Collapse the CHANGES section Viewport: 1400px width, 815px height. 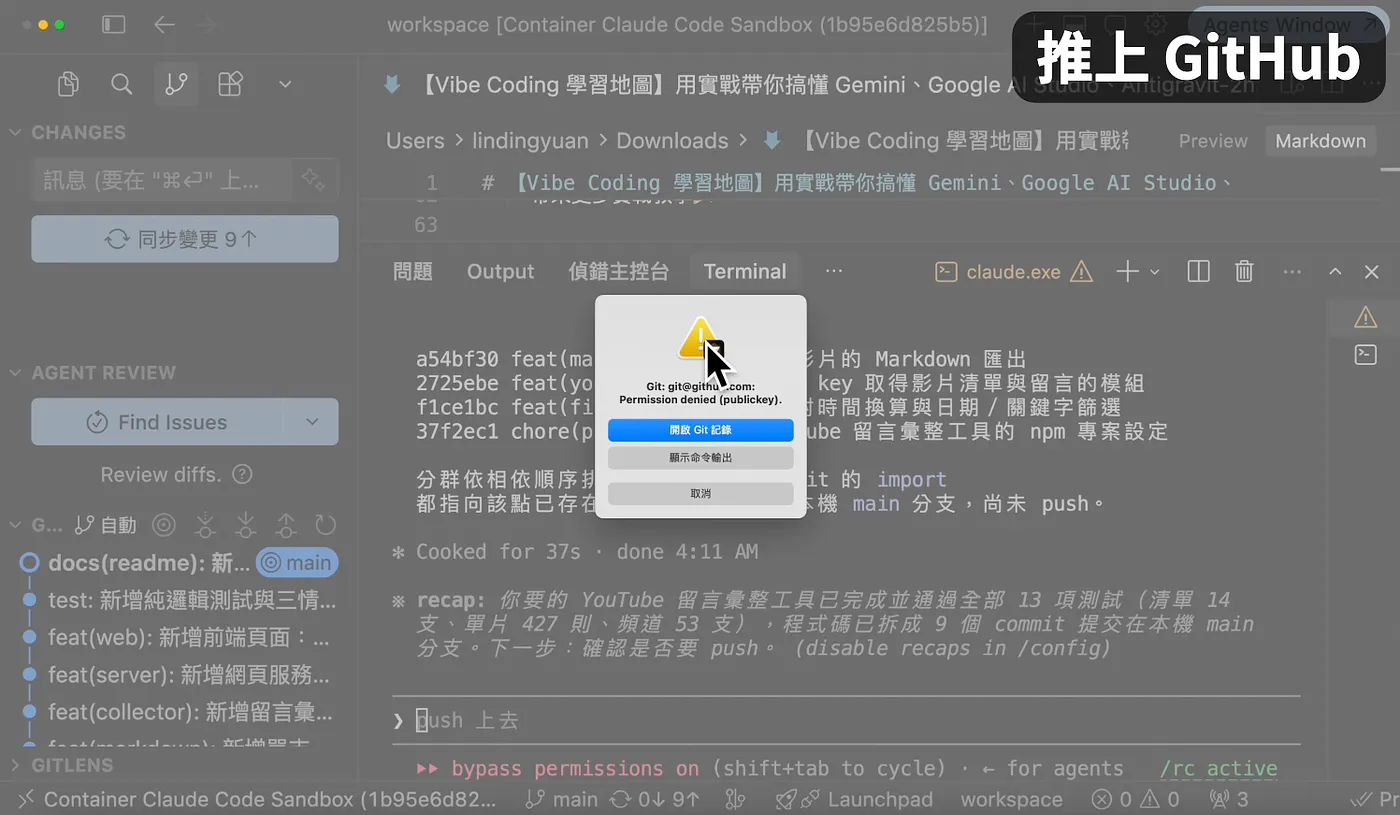click(x=15, y=132)
